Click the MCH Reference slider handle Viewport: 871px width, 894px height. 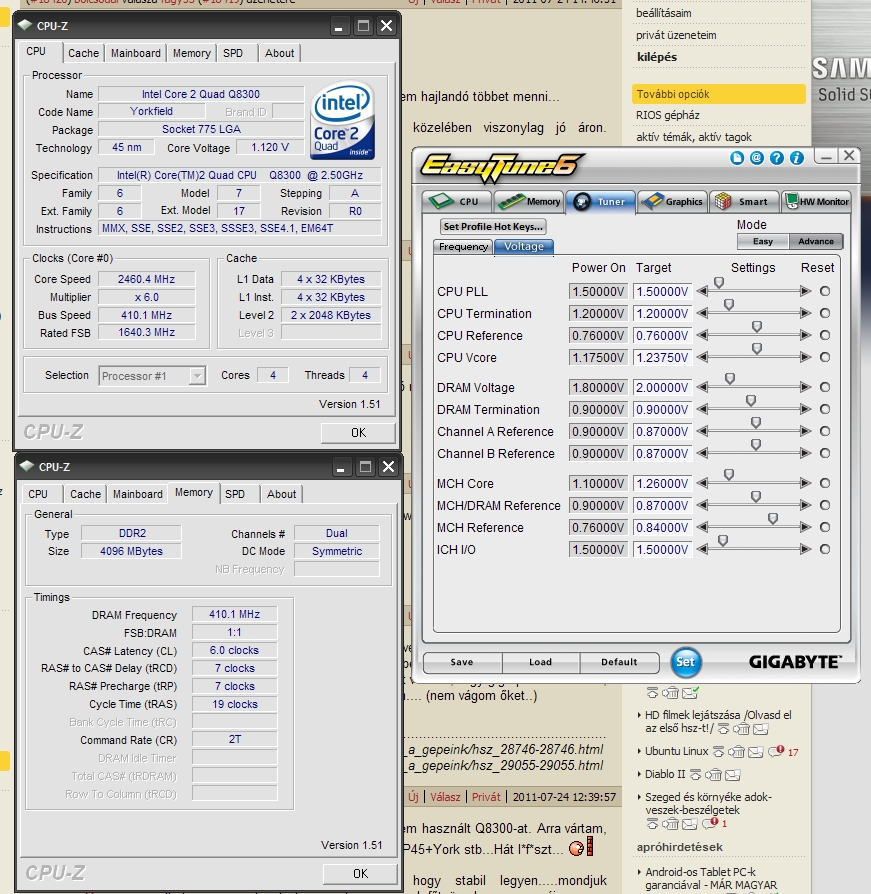click(x=772, y=518)
